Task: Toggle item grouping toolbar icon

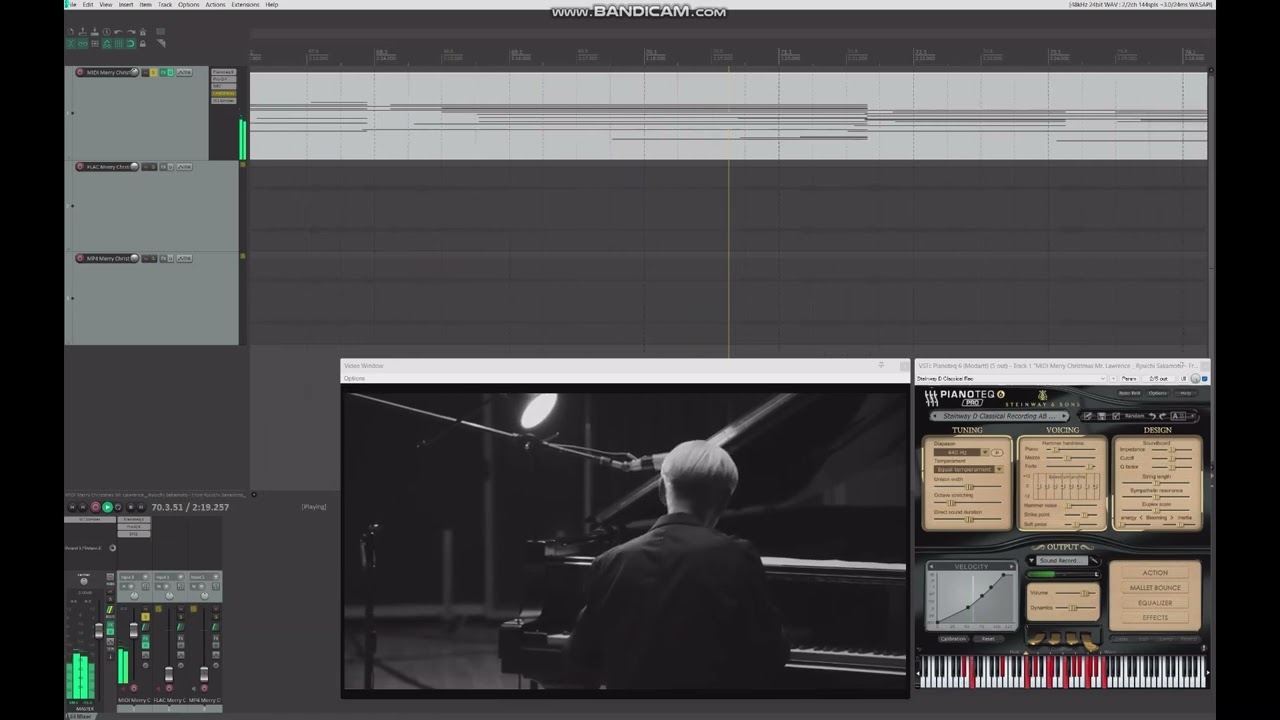Action: [x=83, y=44]
